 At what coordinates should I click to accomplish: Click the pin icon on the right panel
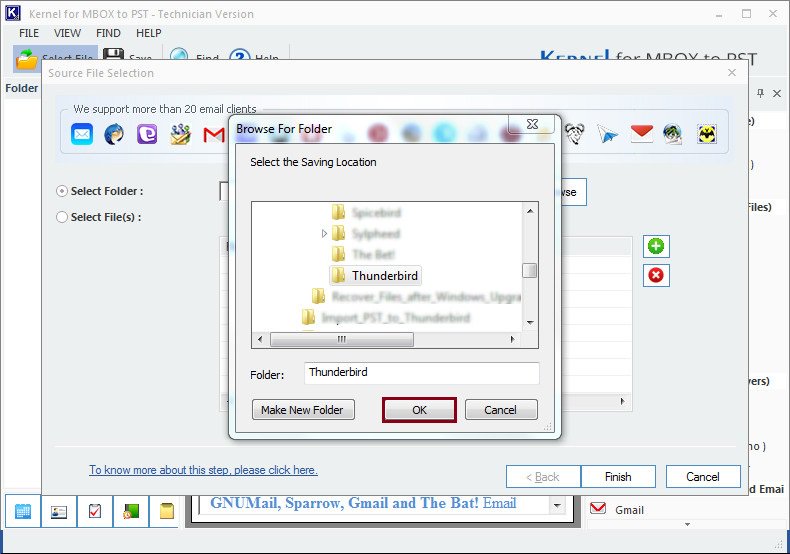click(760, 93)
